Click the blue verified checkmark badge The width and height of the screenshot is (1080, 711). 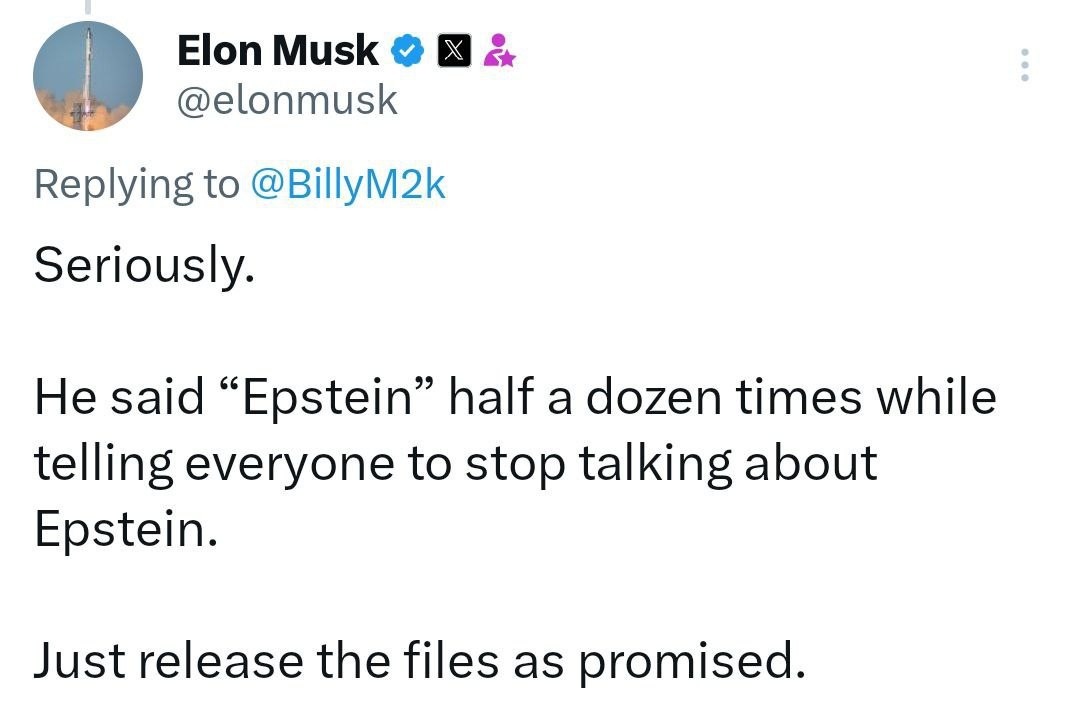pyautogui.click(x=408, y=51)
